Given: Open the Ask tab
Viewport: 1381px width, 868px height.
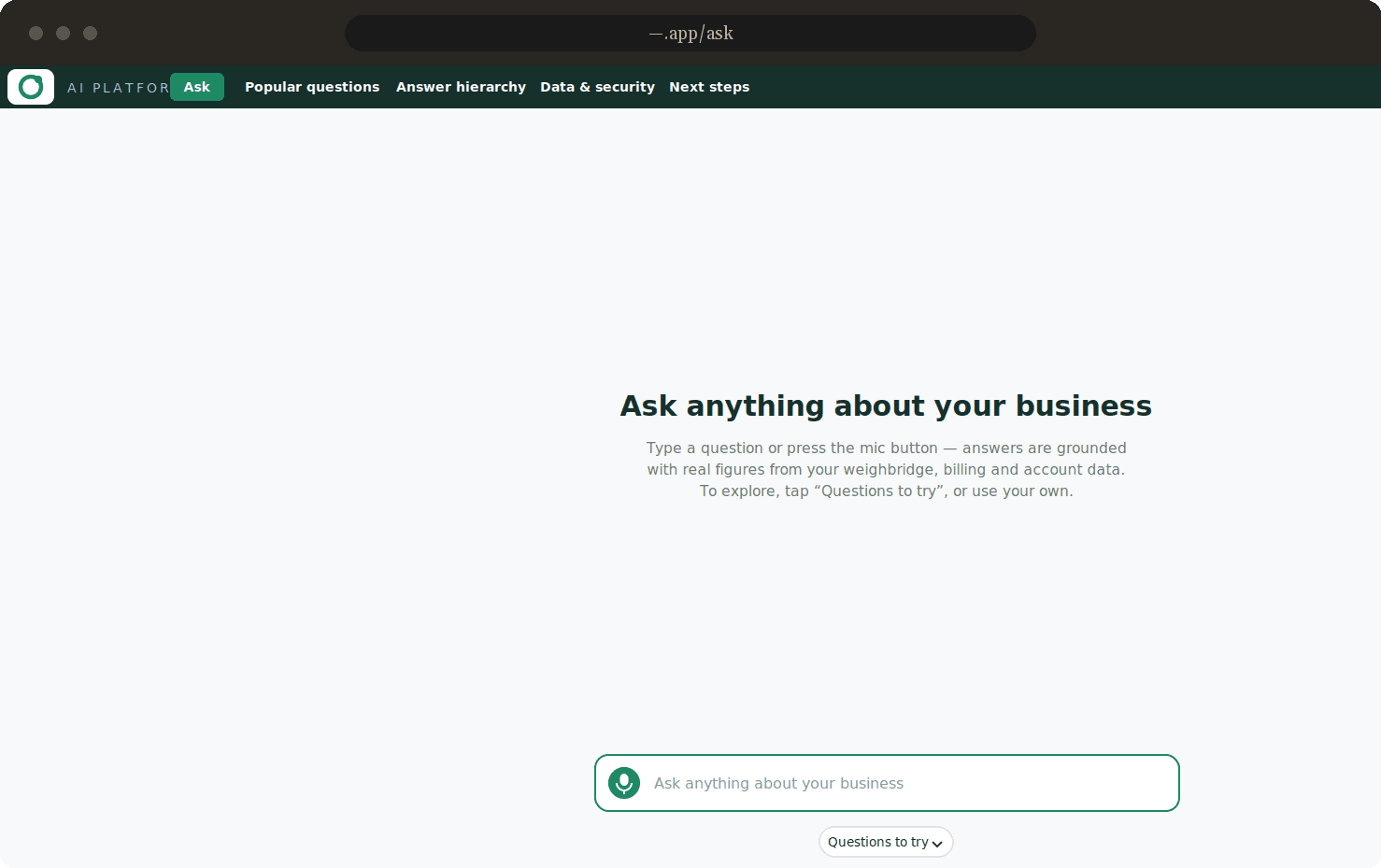Looking at the screenshot, I should pos(197,87).
